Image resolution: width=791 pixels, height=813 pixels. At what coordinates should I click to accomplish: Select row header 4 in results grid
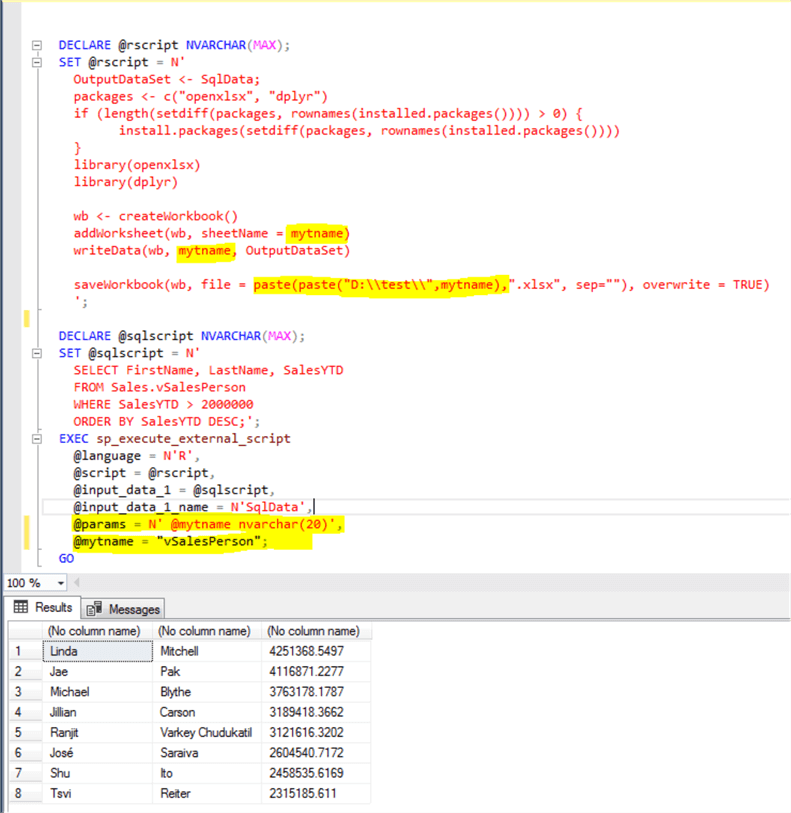click(25, 712)
